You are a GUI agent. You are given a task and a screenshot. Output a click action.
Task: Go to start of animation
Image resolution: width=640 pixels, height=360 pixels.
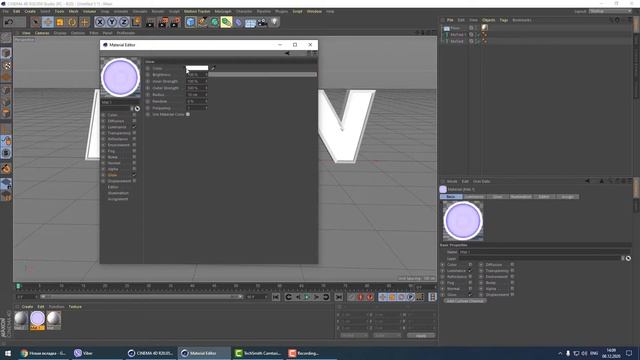276,297
